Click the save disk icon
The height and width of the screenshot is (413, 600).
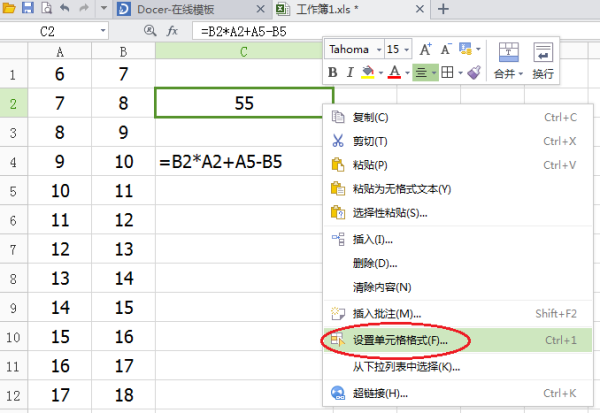tap(28, 8)
